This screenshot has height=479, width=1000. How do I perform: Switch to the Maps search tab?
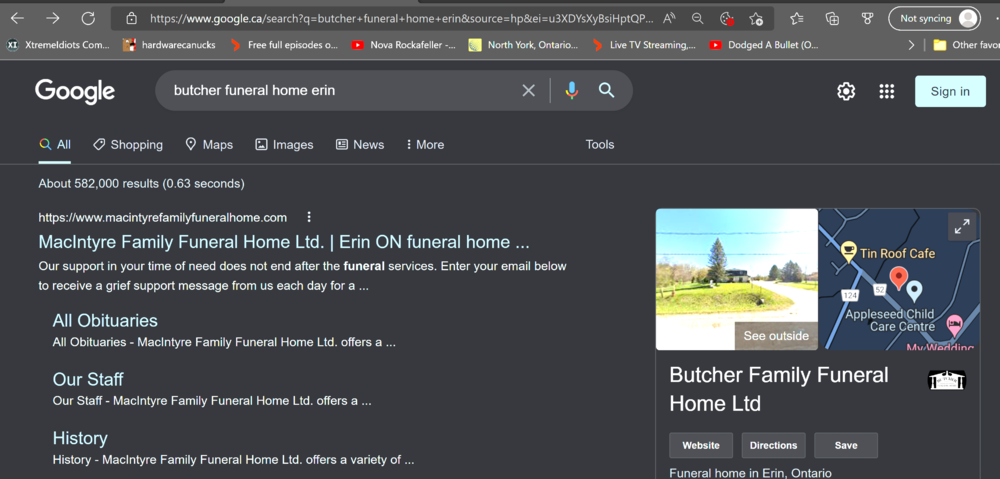[209, 145]
